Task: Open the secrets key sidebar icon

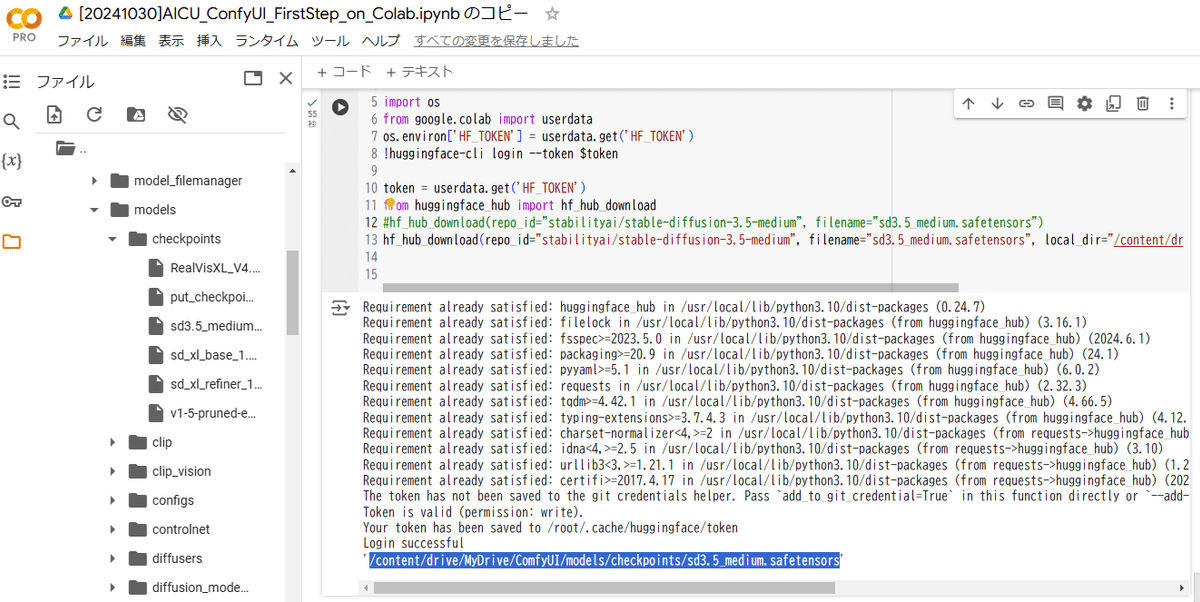Action: pyautogui.click(x=12, y=201)
